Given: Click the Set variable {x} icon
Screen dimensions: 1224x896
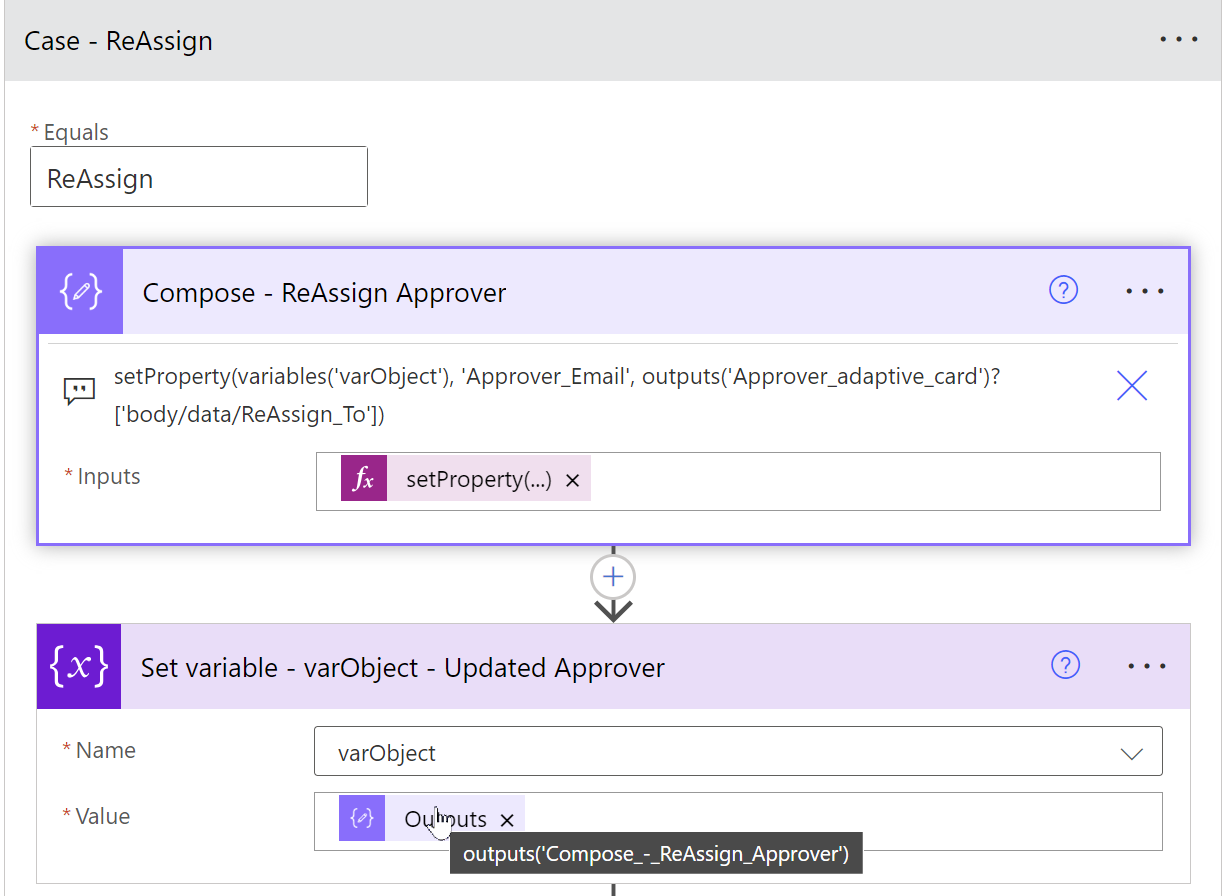Looking at the screenshot, I should 78,666.
